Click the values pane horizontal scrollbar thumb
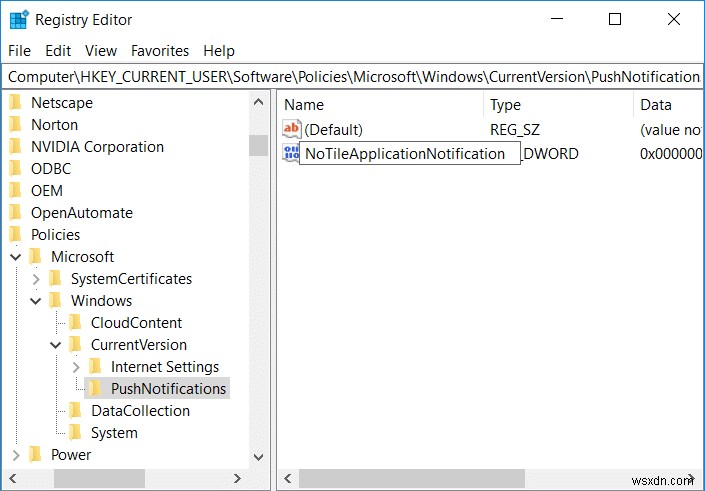The height and width of the screenshot is (491, 705). tap(412, 478)
